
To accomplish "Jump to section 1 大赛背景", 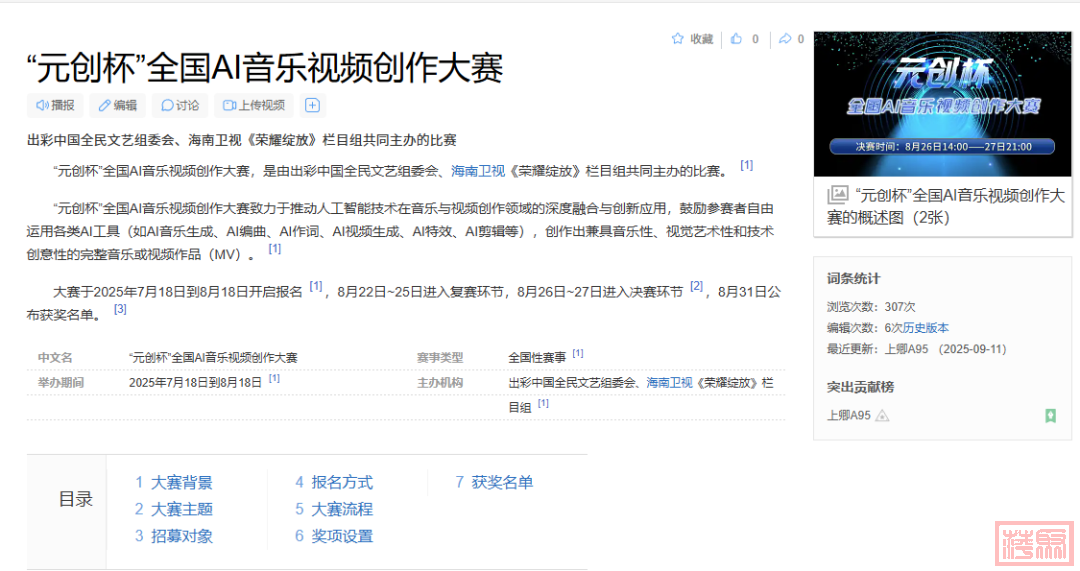I will [174, 482].
